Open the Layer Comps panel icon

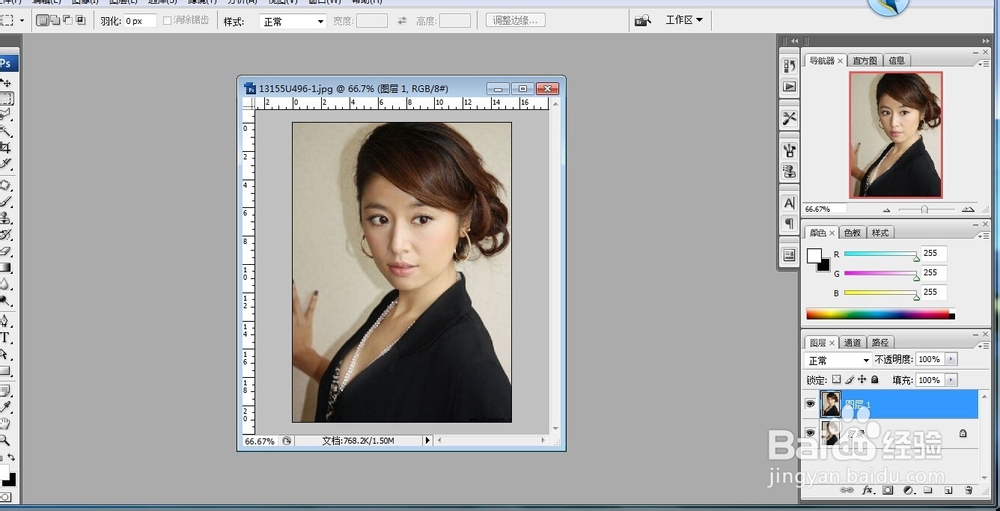pos(790,255)
